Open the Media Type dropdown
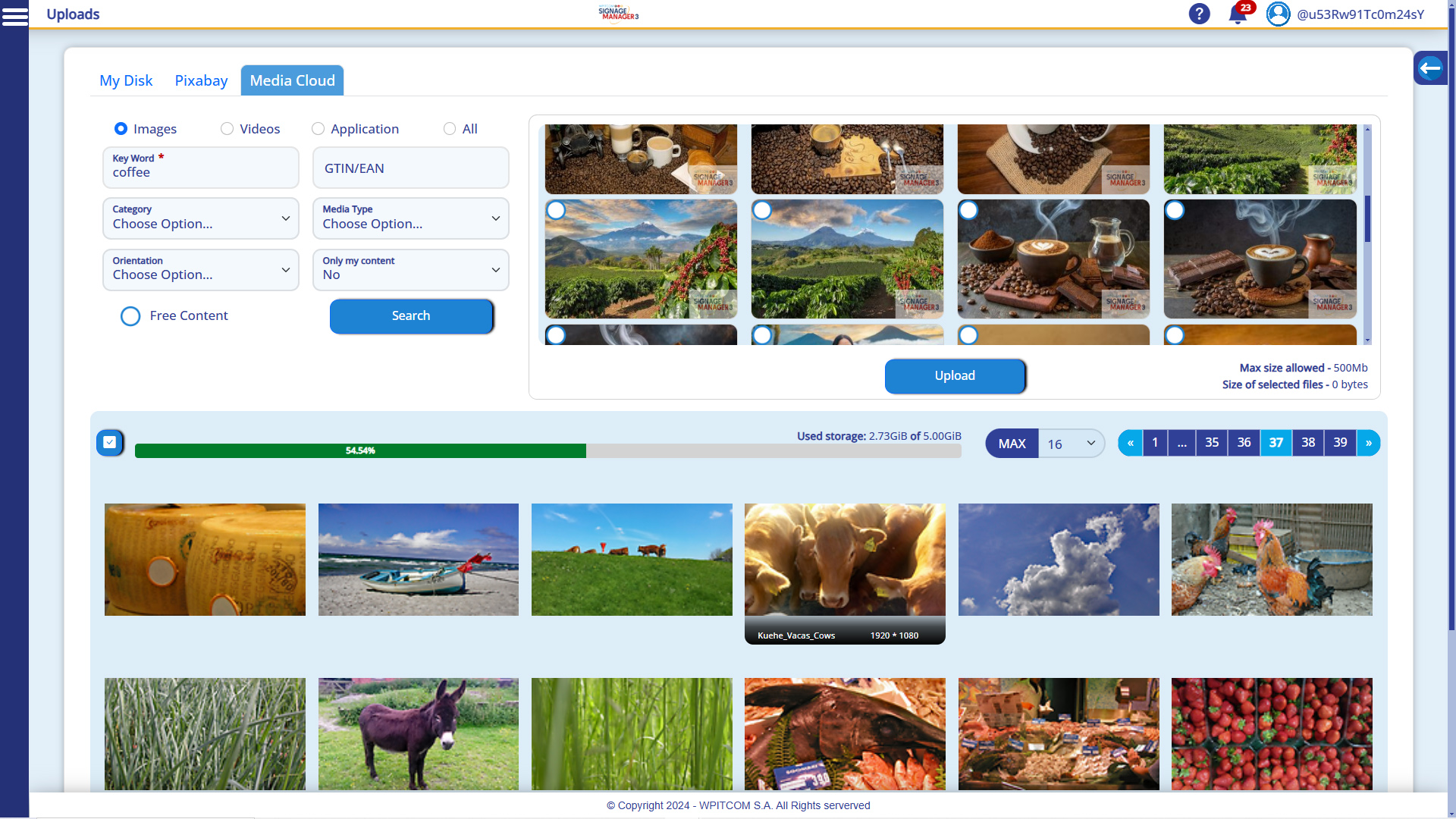Image resolution: width=1456 pixels, height=819 pixels. (410, 218)
